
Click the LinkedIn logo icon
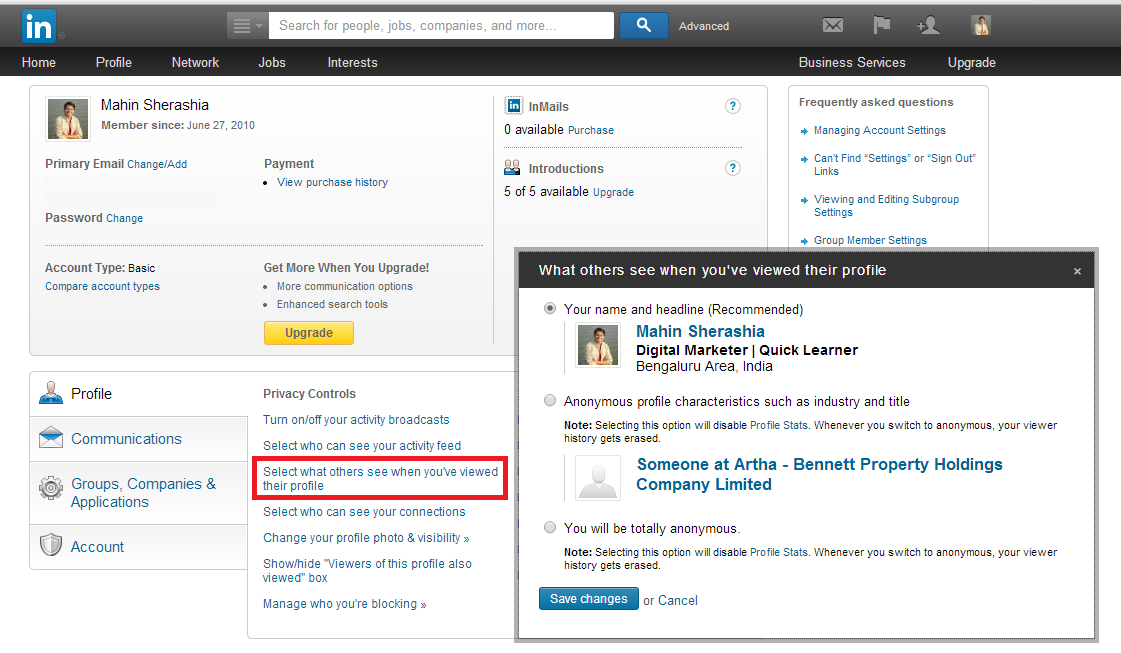[39, 26]
